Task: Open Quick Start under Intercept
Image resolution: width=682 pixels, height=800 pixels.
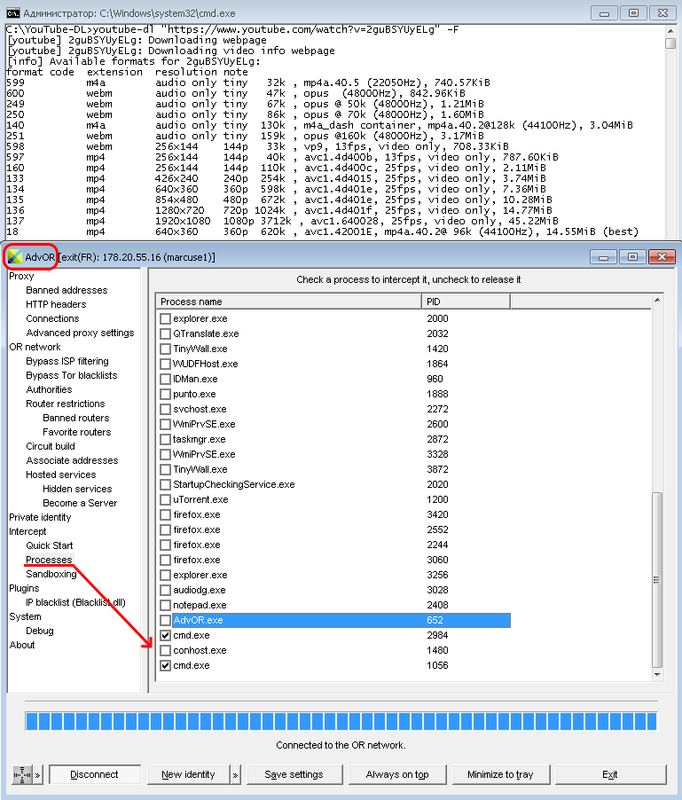Action: pyautogui.click(x=49, y=546)
